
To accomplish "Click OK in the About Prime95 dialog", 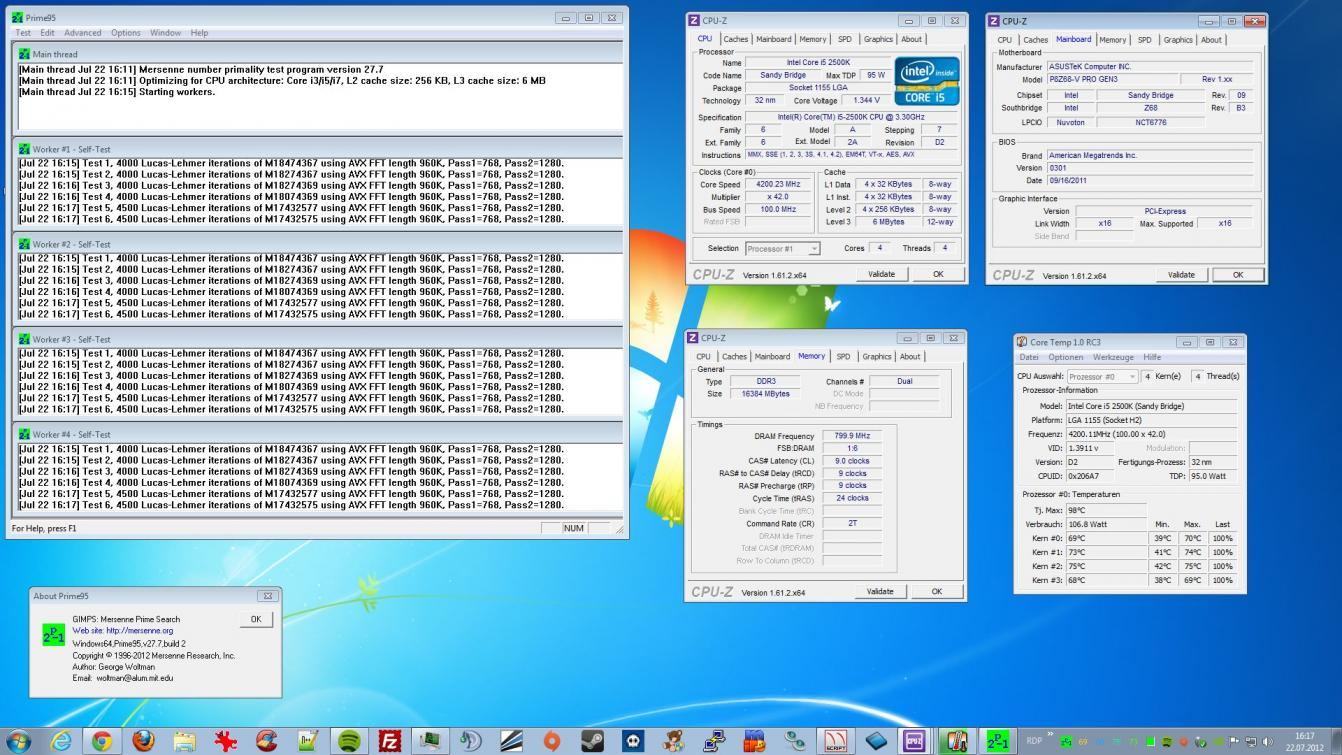I will (x=255, y=619).
